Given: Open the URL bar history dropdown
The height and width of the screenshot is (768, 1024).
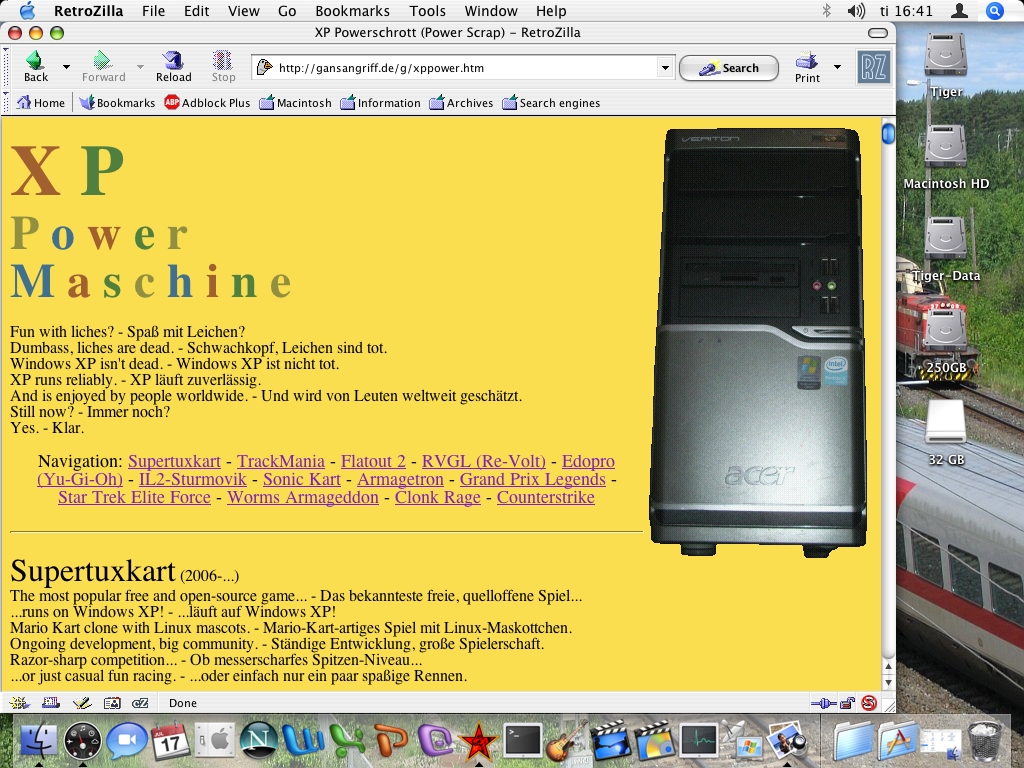Looking at the screenshot, I should coord(665,68).
